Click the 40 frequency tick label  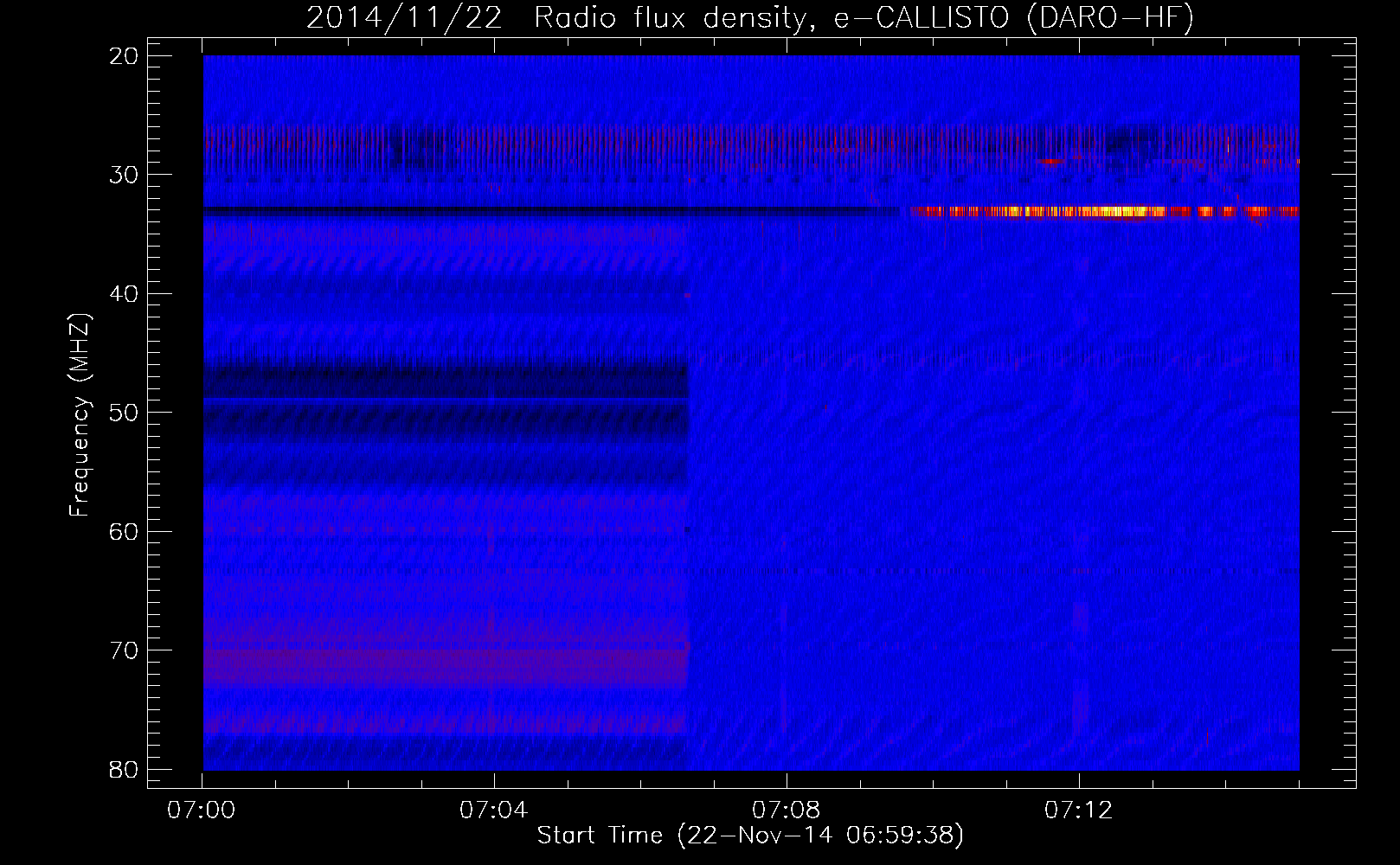point(125,294)
